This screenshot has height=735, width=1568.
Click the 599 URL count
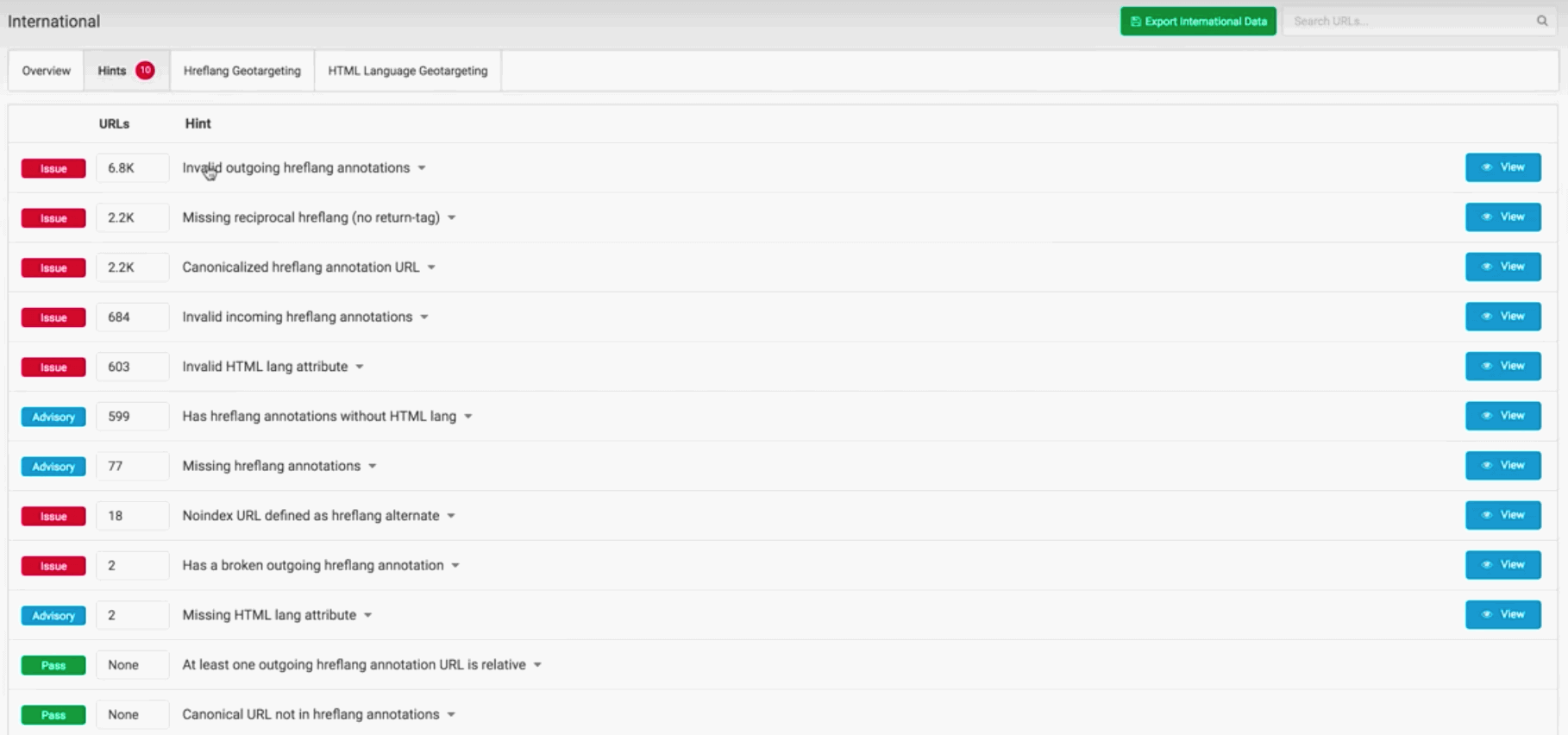tap(132, 417)
